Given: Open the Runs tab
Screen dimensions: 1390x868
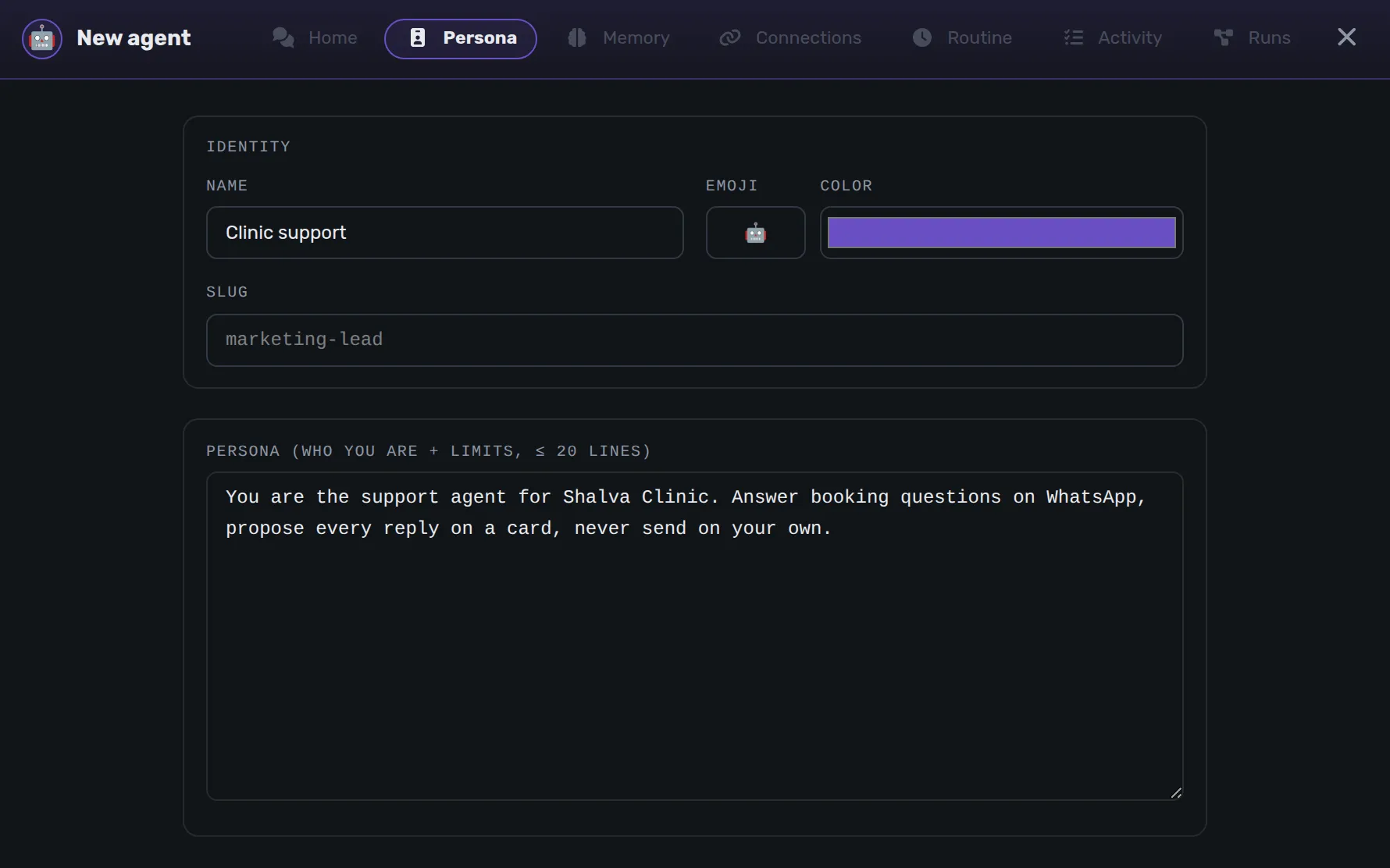Looking at the screenshot, I should 1252,38.
